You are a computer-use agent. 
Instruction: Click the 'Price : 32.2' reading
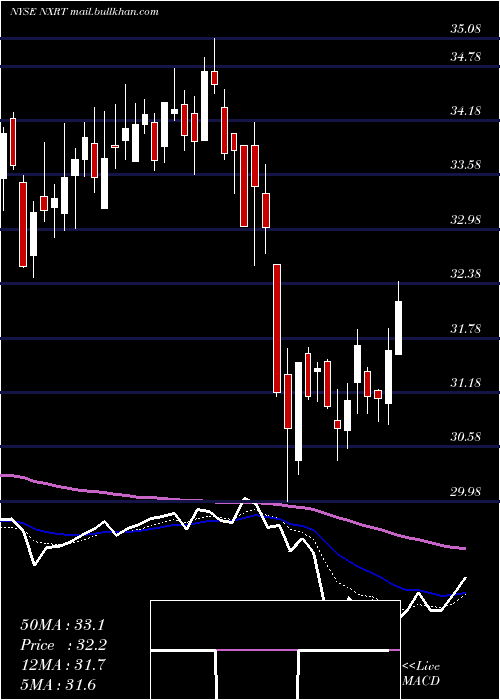point(64,645)
